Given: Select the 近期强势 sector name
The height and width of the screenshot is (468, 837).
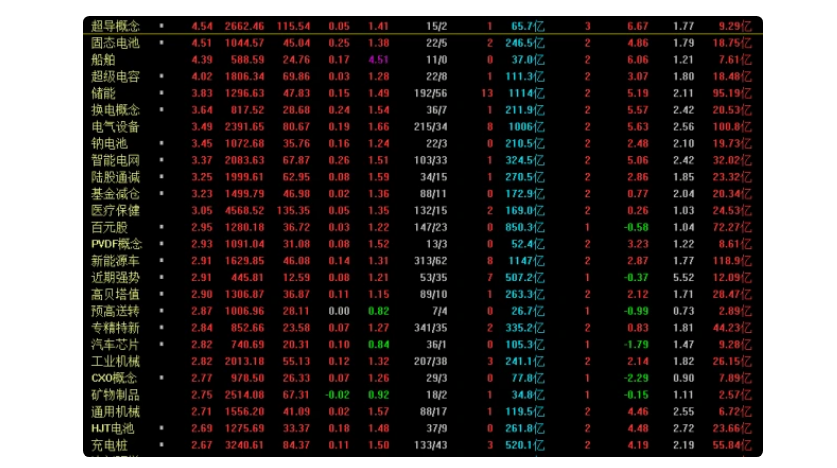Looking at the screenshot, I should 115,277.
